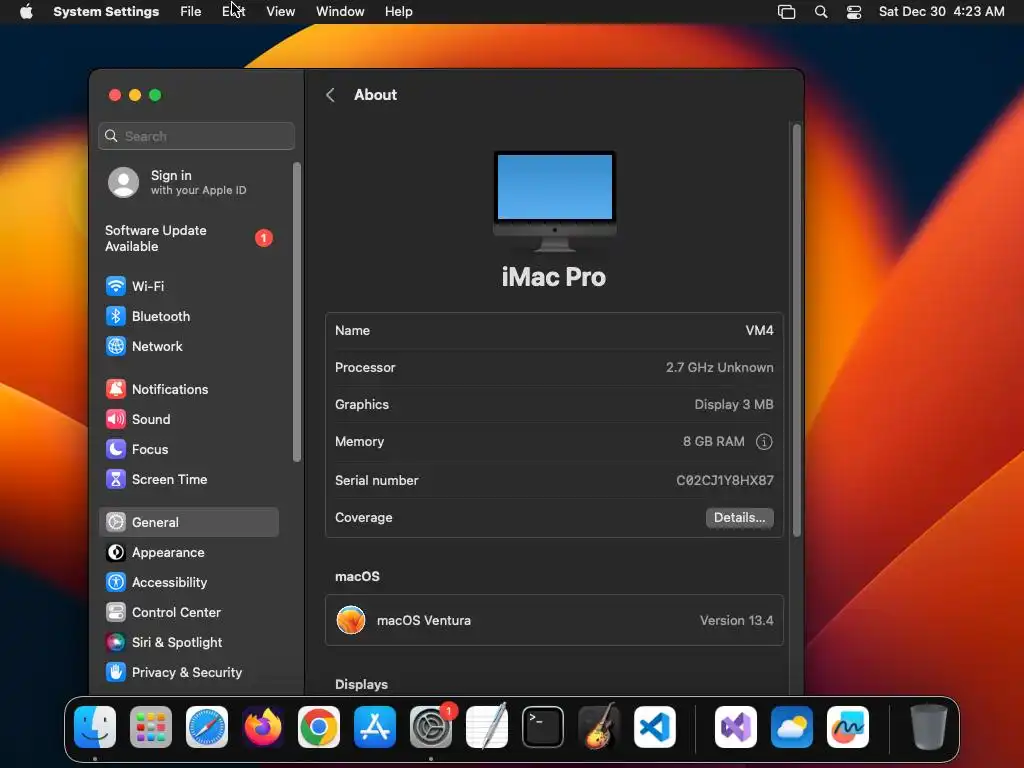
Task: Click Software Update Available notice
Action: coord(188,238)
